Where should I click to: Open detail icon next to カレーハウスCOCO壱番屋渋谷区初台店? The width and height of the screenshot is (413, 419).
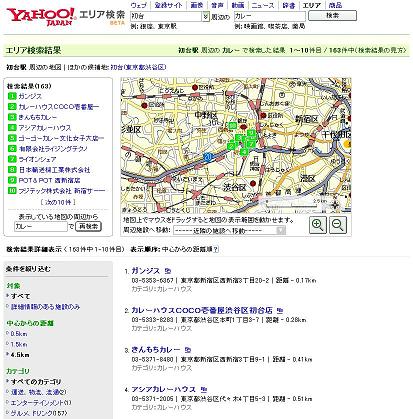280,311
